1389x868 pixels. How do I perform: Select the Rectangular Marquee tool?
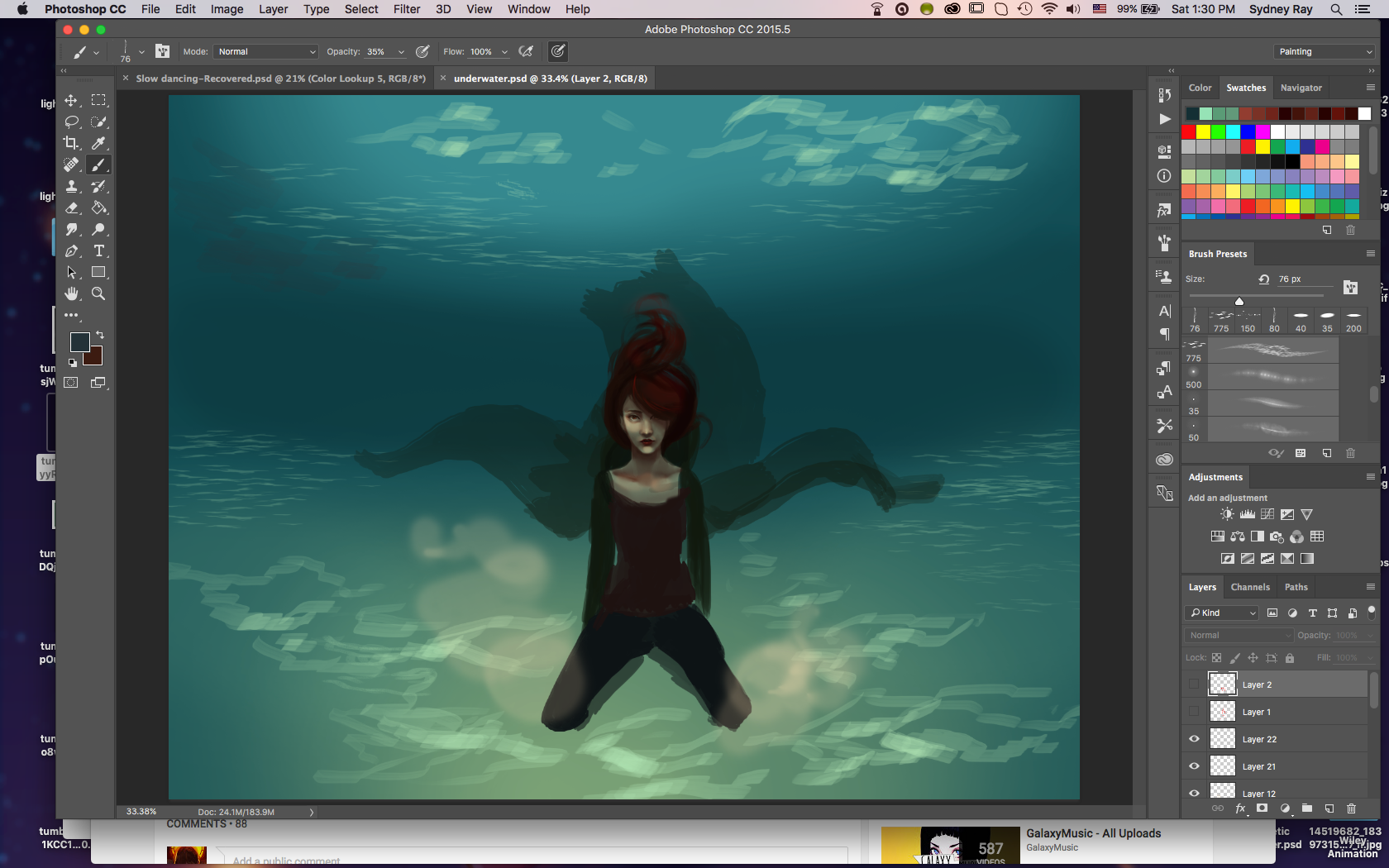98,100
